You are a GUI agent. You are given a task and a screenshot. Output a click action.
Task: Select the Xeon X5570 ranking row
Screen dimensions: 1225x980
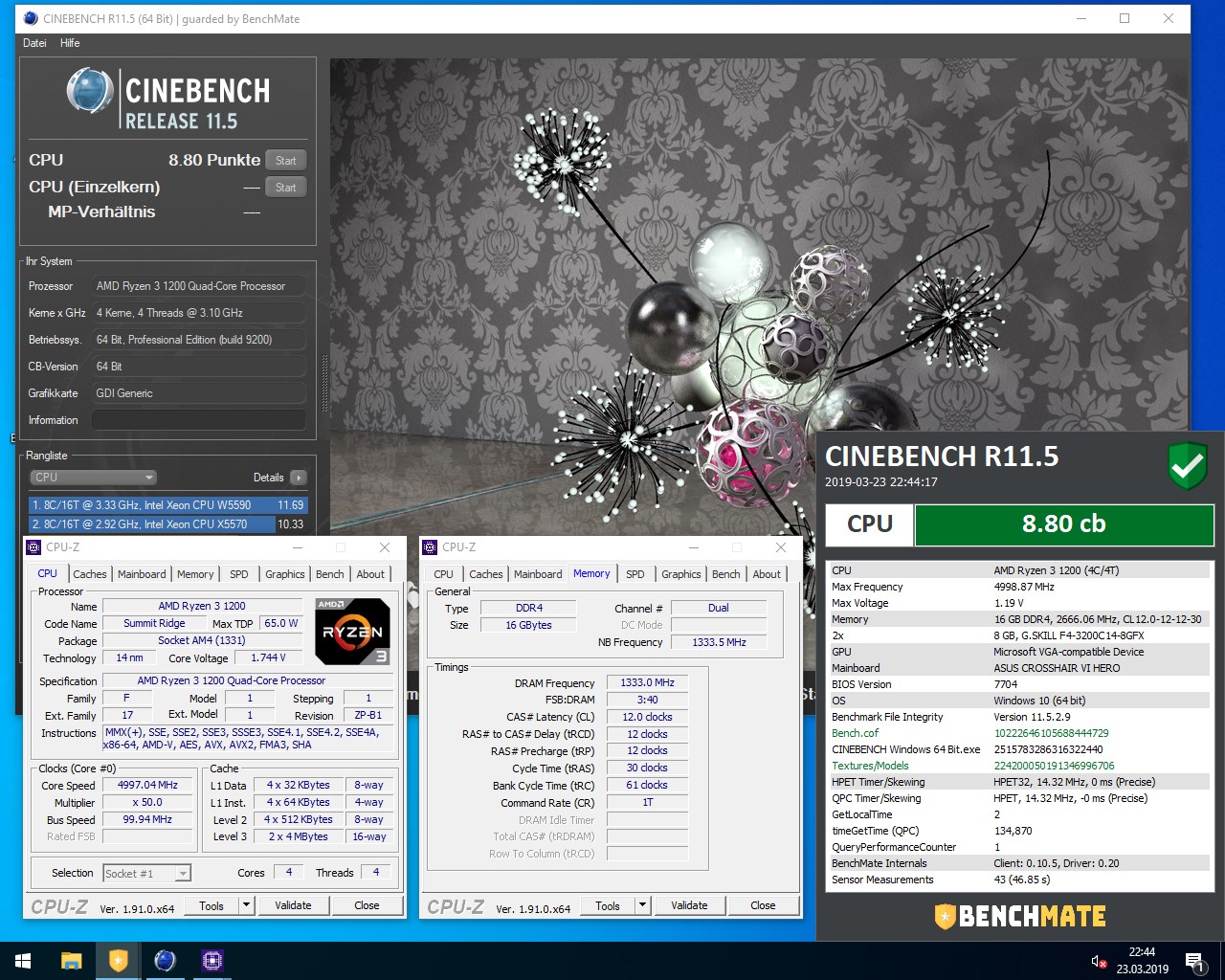168,524
